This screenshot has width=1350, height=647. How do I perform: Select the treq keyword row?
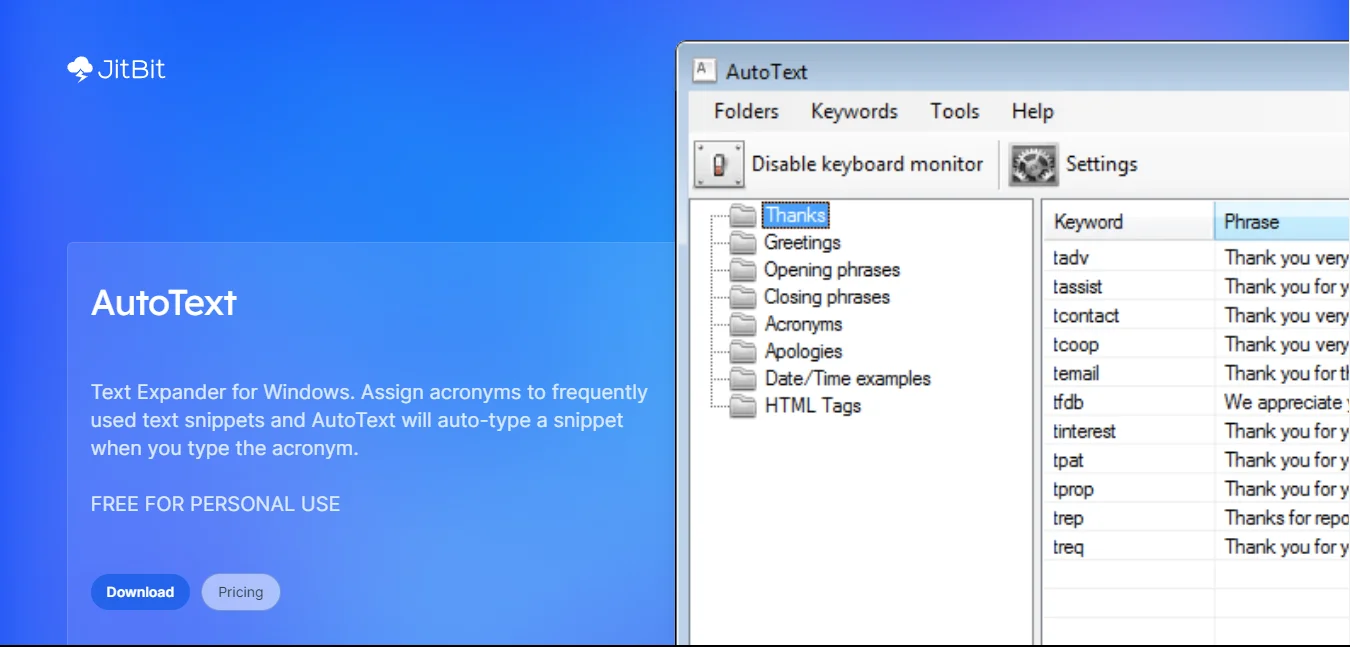[1197, 547]
